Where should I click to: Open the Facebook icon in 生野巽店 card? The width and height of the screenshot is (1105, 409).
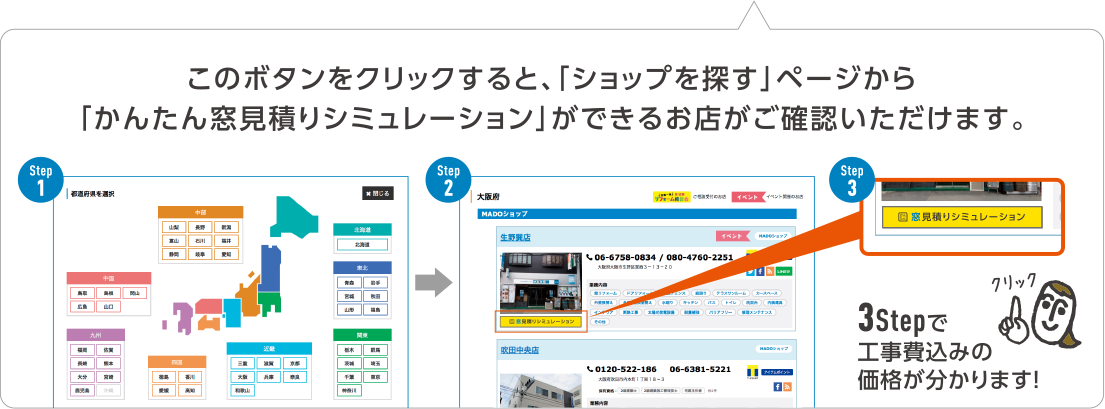[x=760, y=271]
